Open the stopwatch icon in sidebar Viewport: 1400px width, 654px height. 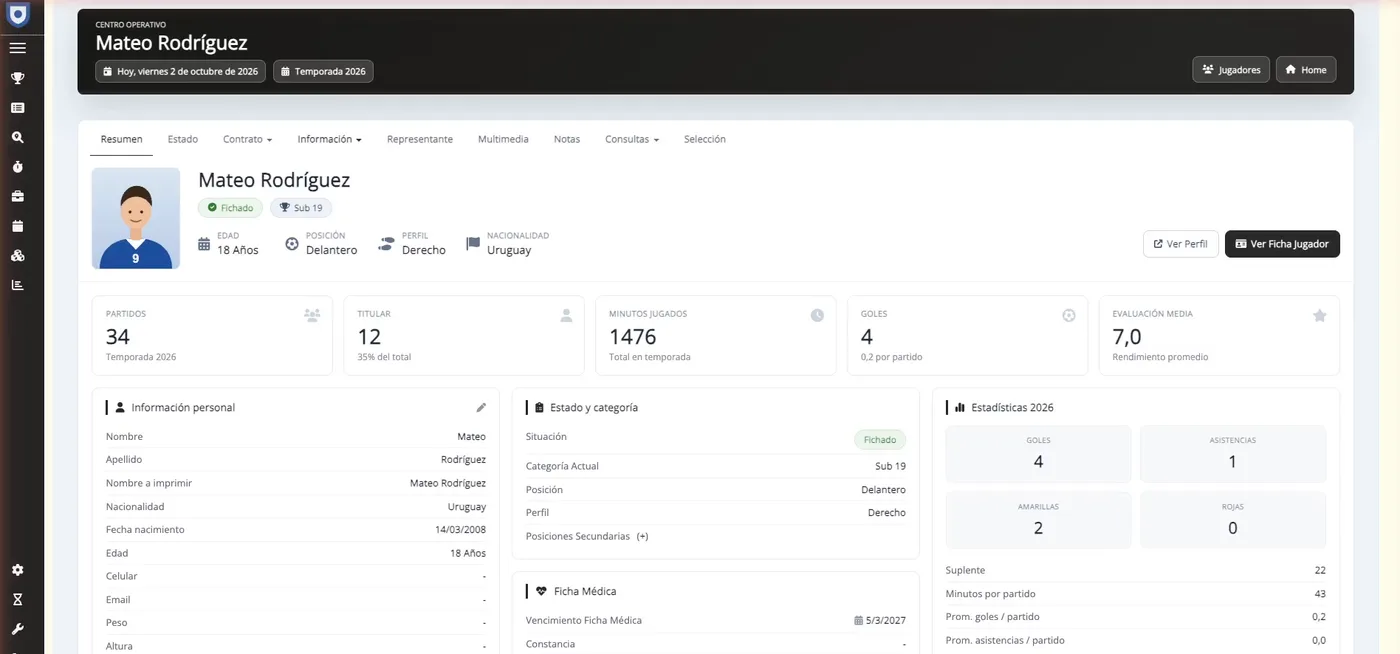click(17, 167)
